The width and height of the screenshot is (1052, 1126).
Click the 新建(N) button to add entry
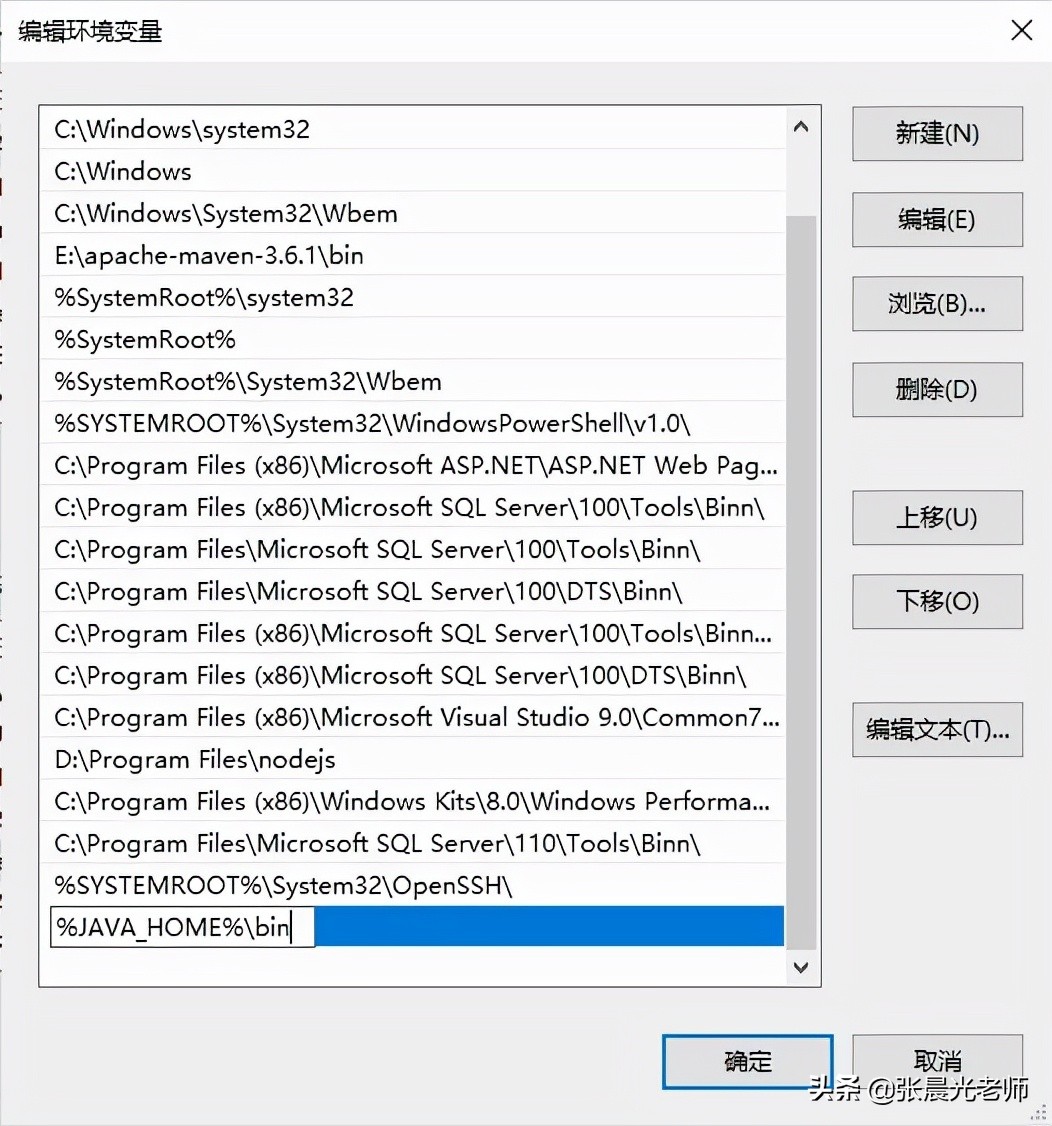pos(936,133)
